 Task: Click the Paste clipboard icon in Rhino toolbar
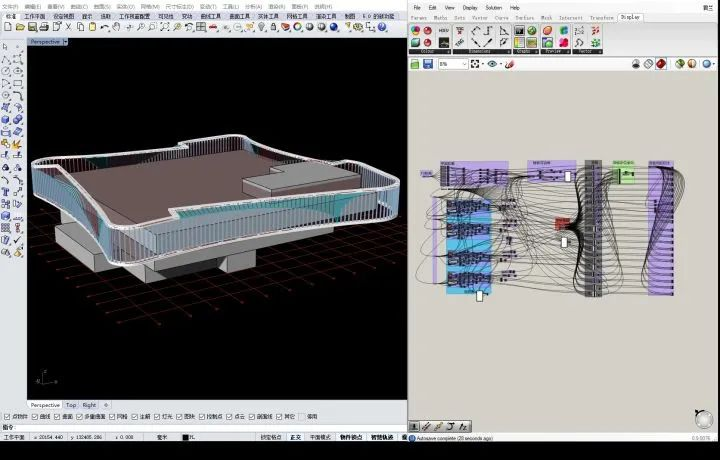(x=92, y=27)
